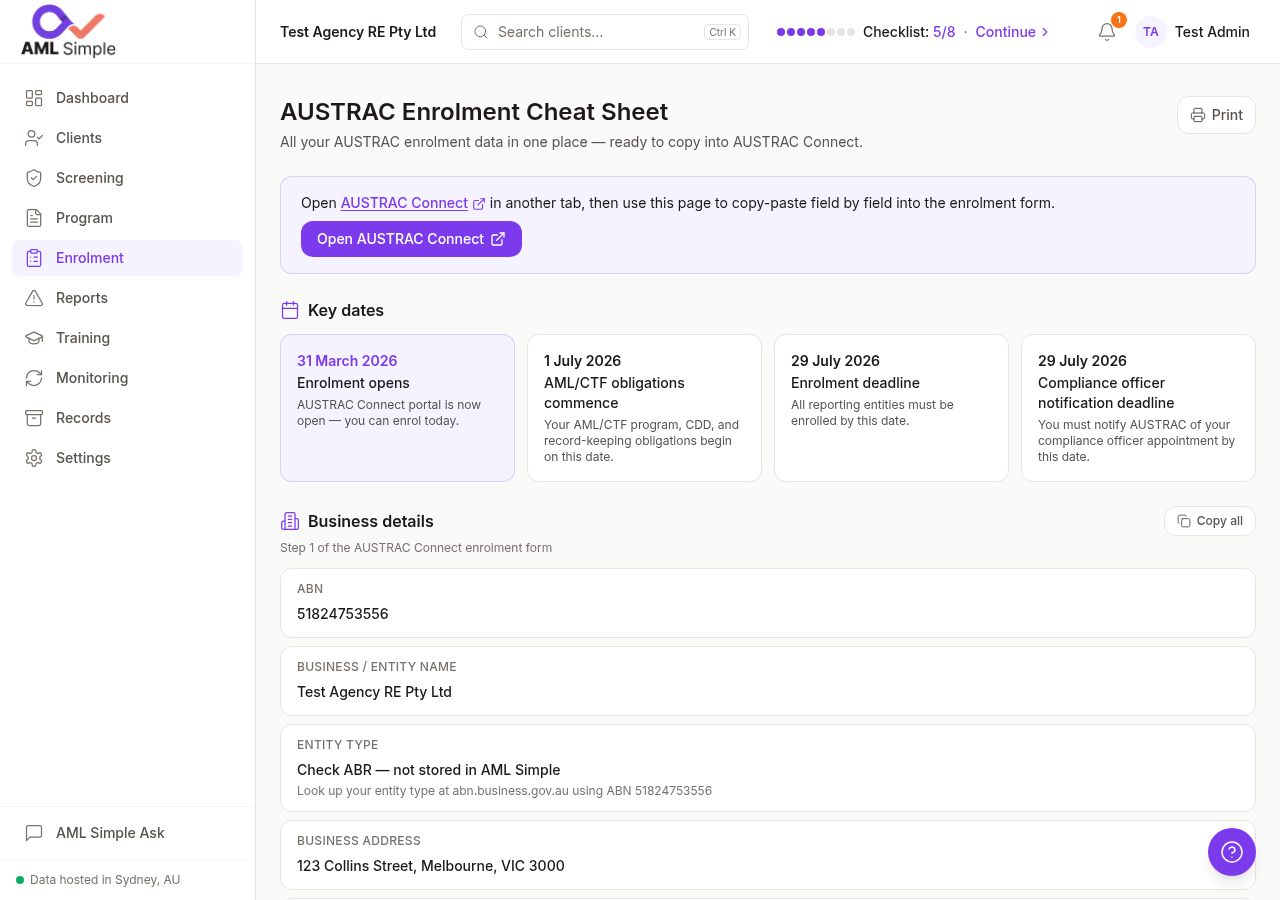Viewport: 1280px width, 900px height.
Task: Navigate to Training
Action: click(x=127, y=338)
